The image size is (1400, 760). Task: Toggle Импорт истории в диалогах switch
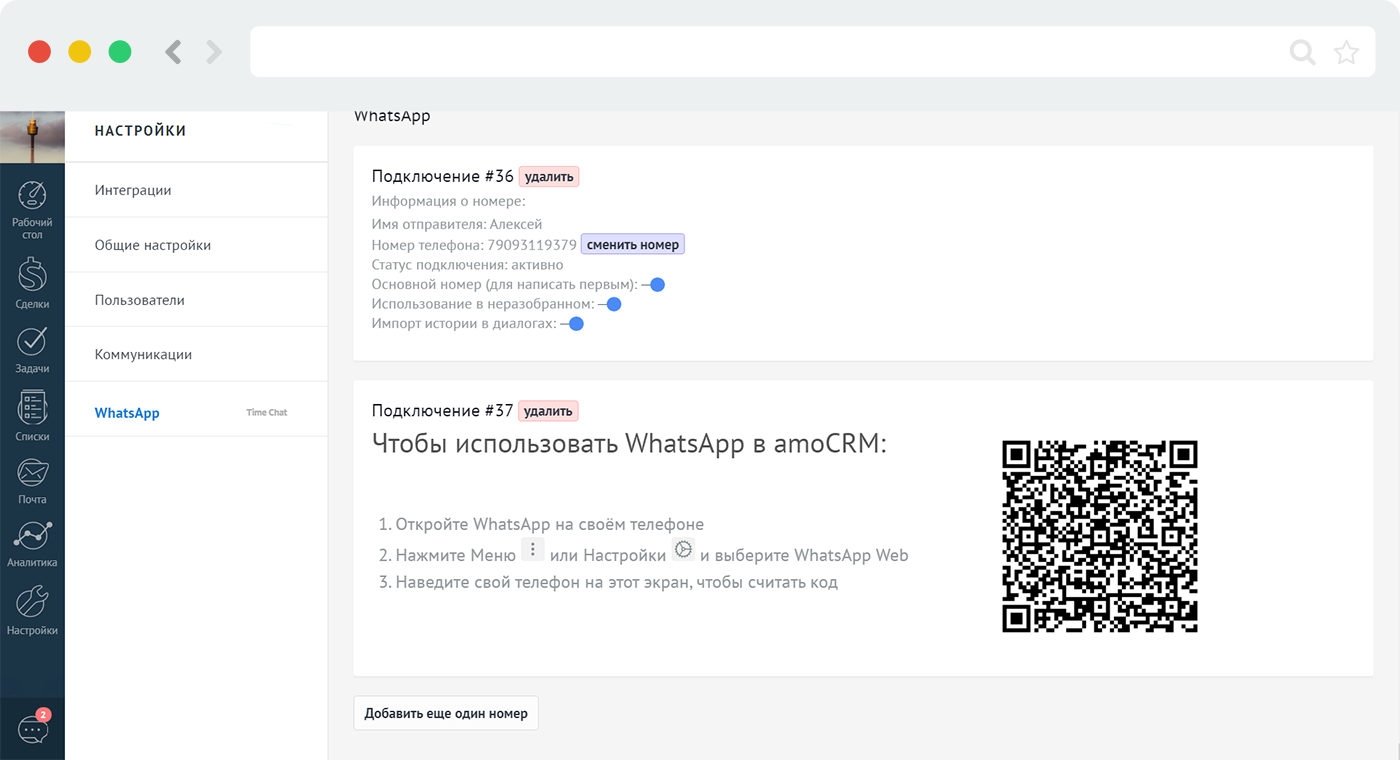coord(572,324)
